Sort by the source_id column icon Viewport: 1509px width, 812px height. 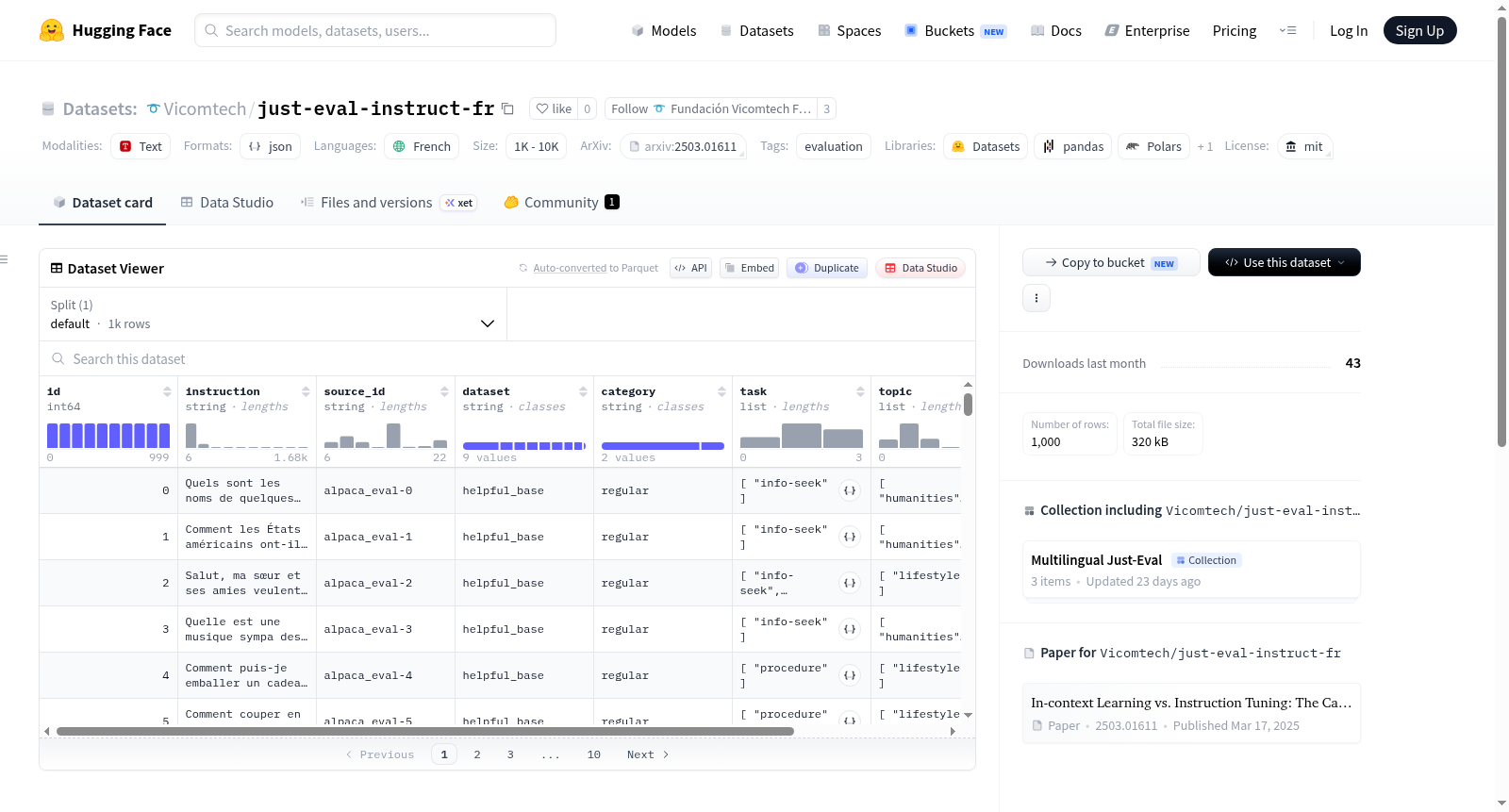click(x=444, y=391)
